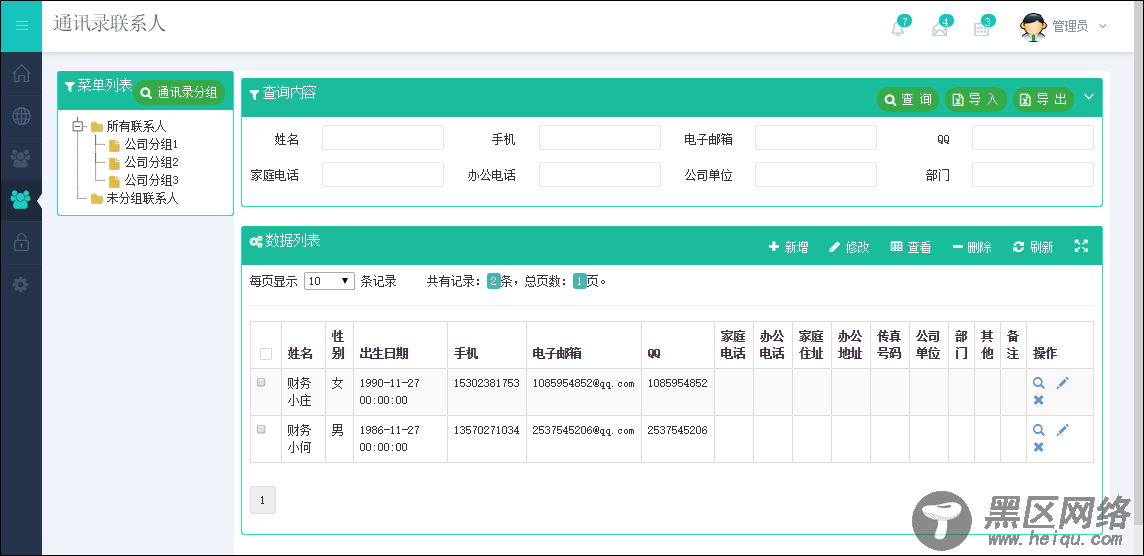
Task: Select 公司分组2 in the tree
Action: 151,162
